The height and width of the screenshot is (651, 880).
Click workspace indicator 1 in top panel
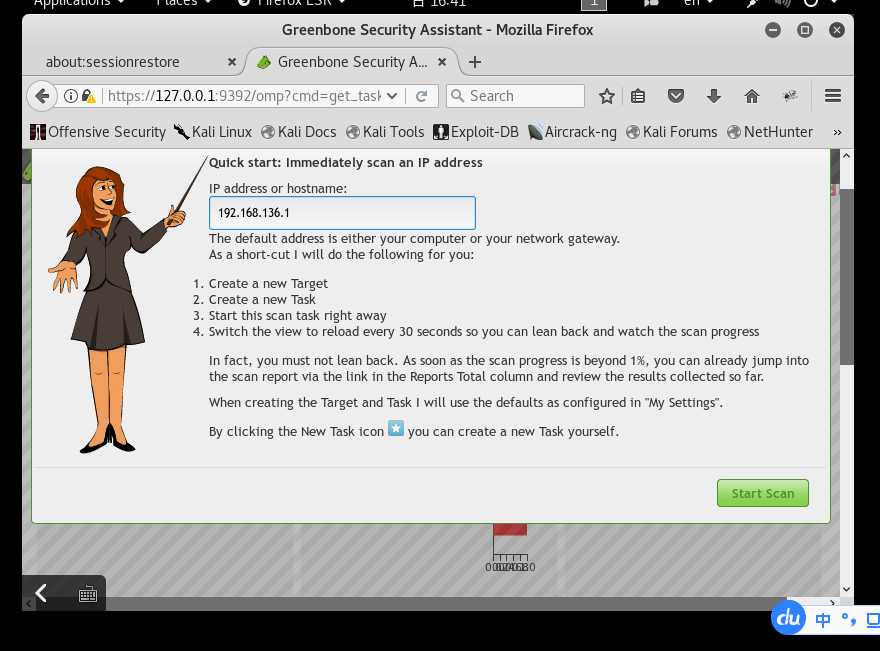point(594,4)
